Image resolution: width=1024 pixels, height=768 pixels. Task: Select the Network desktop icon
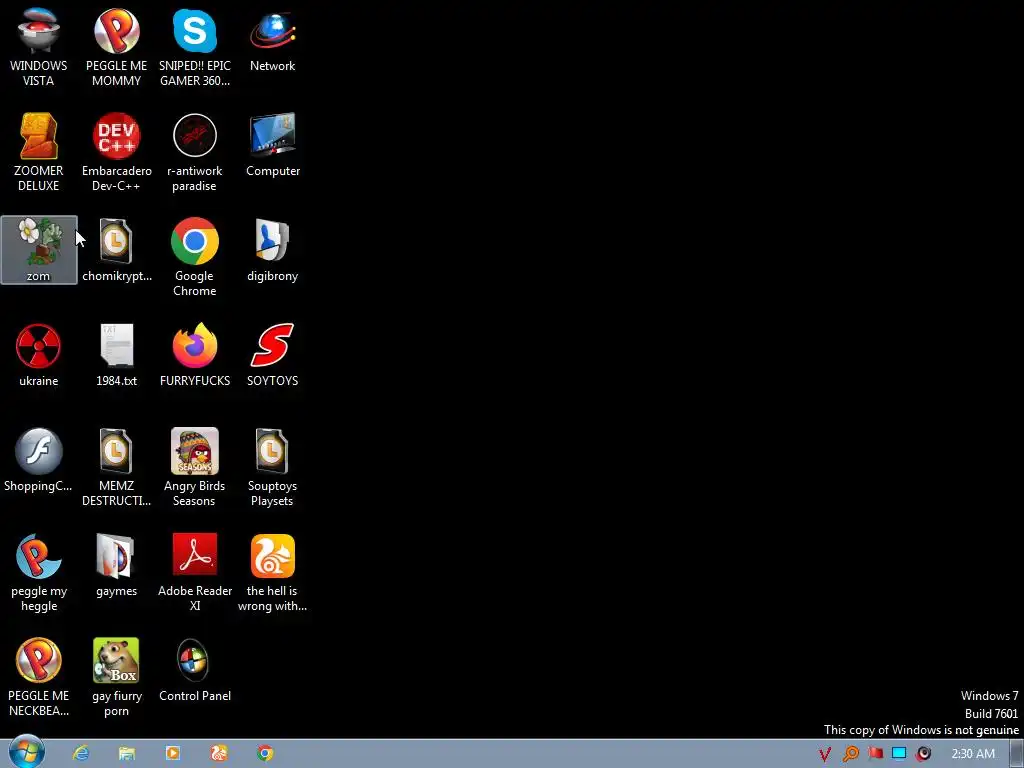tap(272, 40)
